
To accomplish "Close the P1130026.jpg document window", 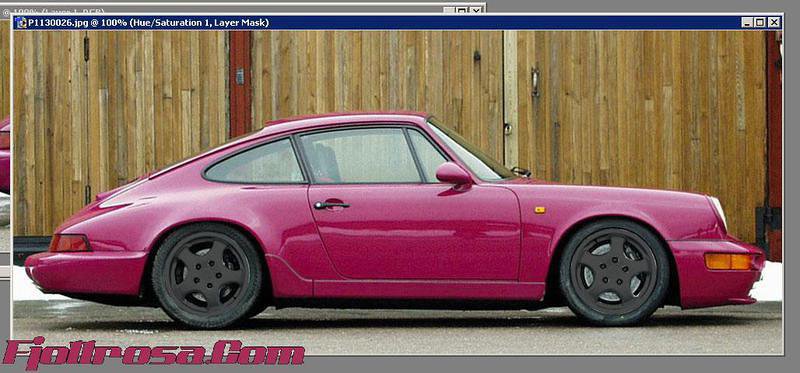I will click(x=774, y=22).
